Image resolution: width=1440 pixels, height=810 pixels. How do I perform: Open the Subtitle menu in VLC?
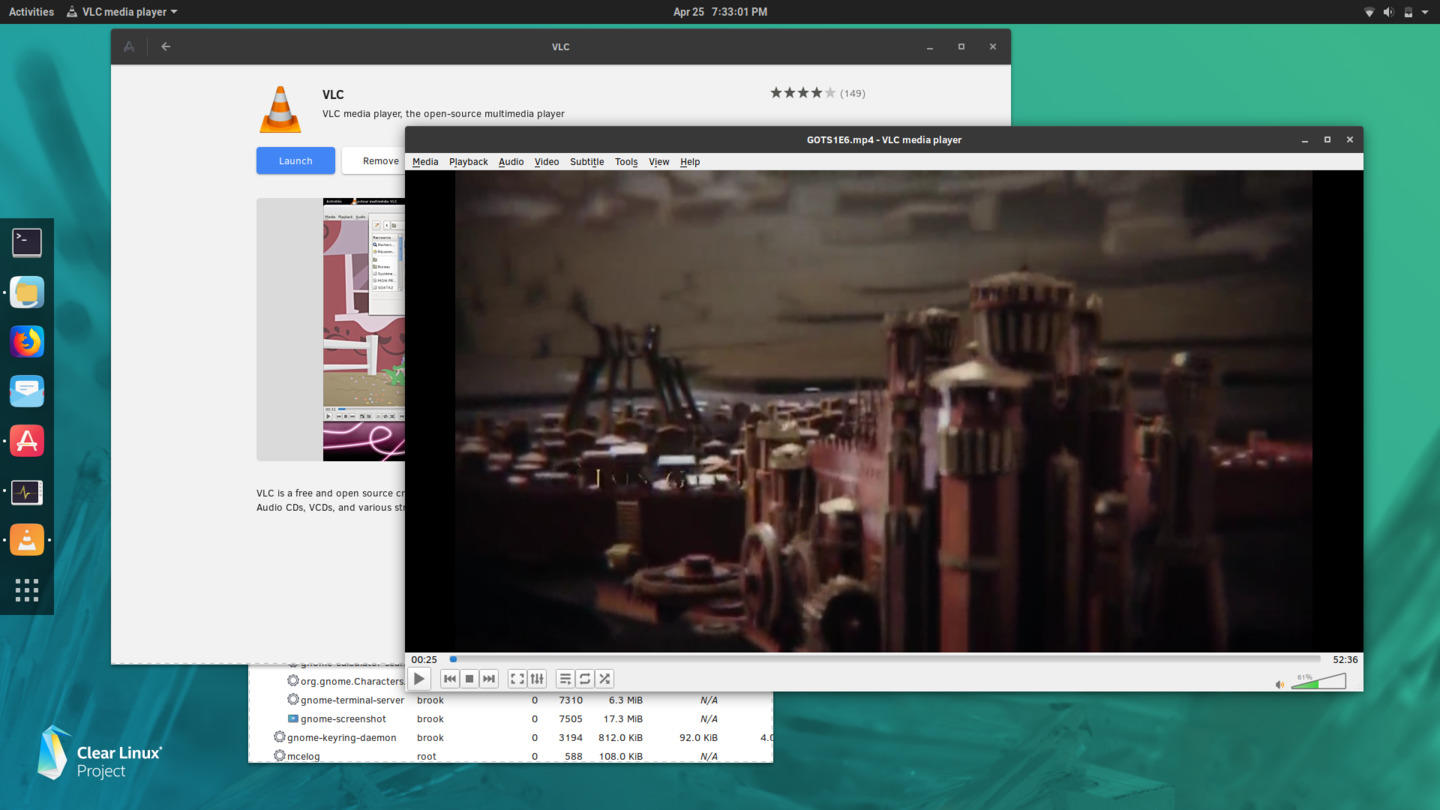pos(587,162)
